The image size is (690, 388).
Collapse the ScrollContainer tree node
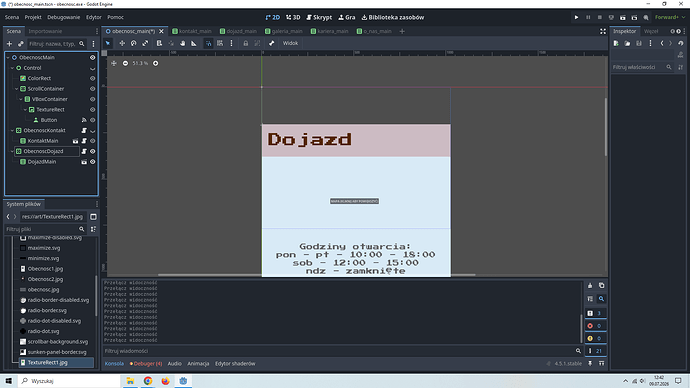tap(17, 89)
